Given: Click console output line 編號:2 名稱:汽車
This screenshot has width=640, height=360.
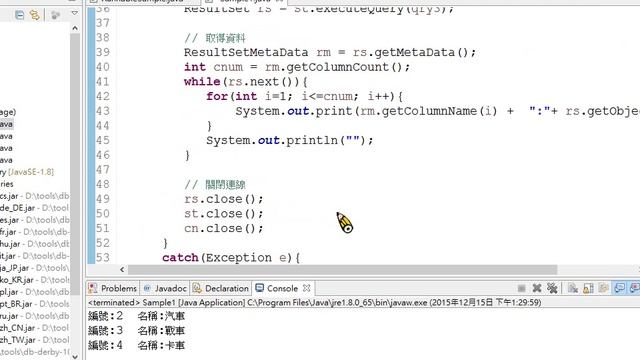Looking at the screenshot, I should (x=136, y=316).
